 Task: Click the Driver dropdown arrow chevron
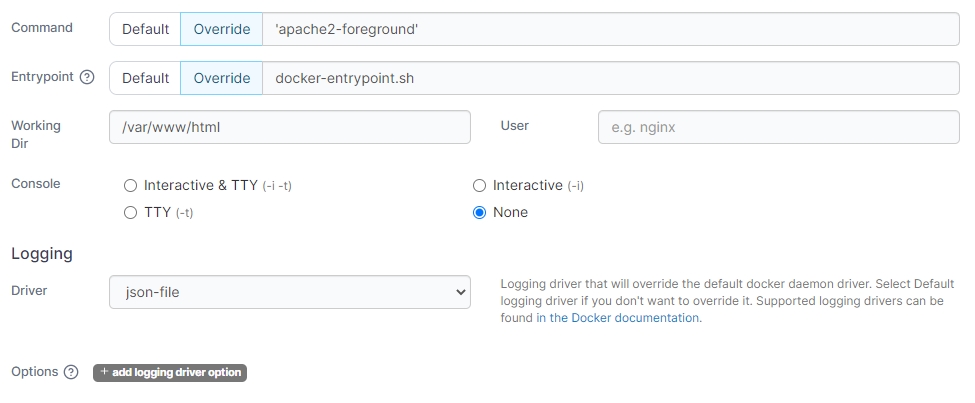point(460,292)
